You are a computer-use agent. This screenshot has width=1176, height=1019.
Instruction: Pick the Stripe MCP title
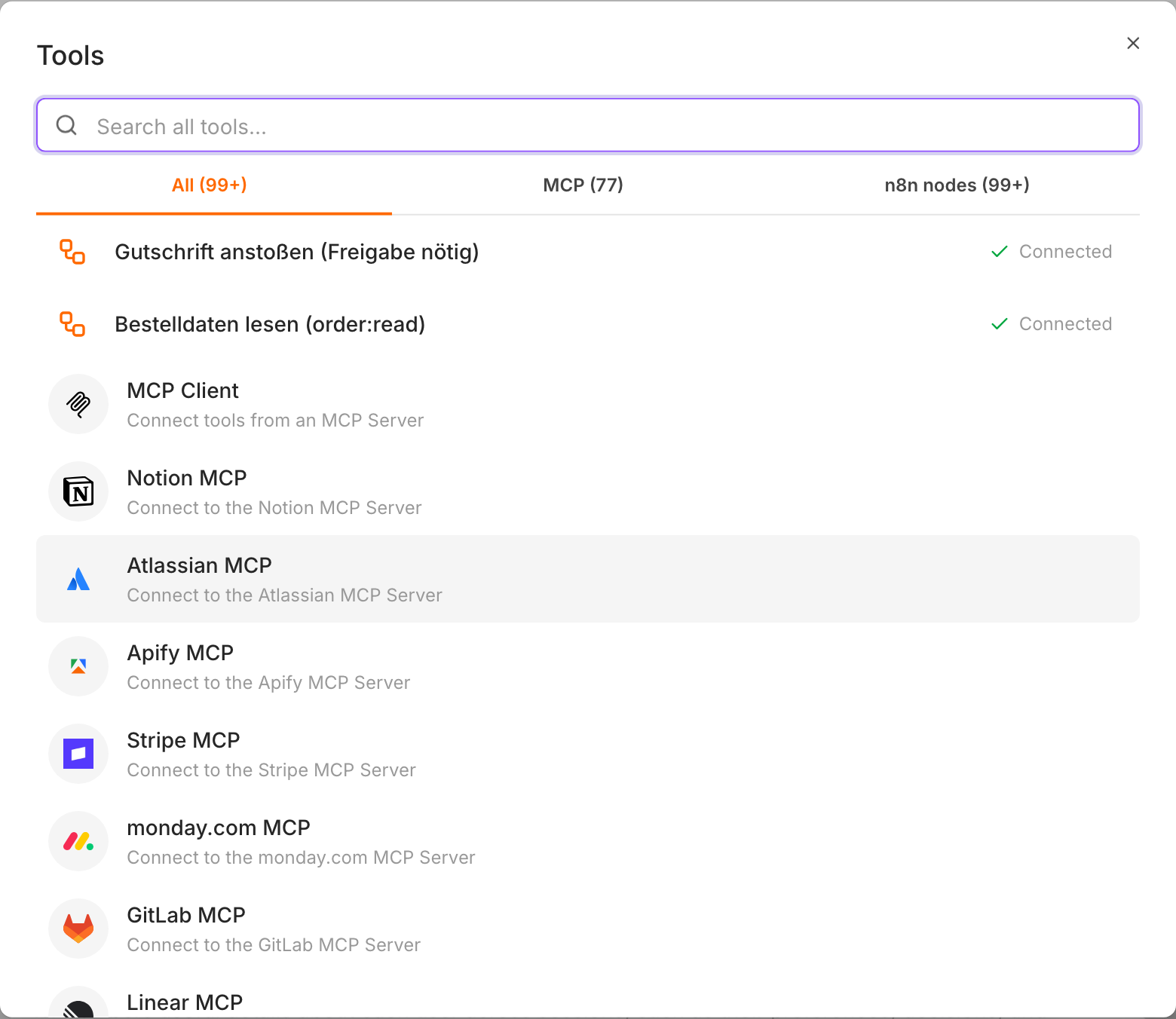click(183, 740)
